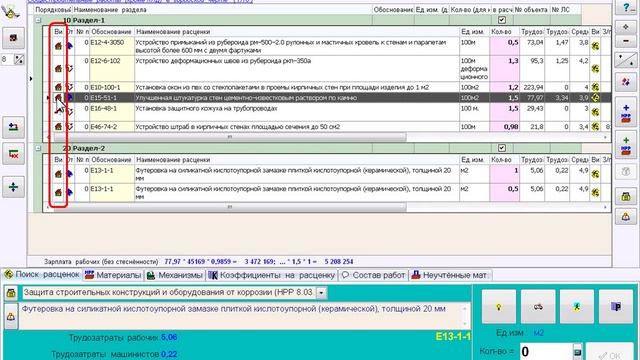
Task: Open the Неучтённые мат tab
Action: [x=450, y=276]
